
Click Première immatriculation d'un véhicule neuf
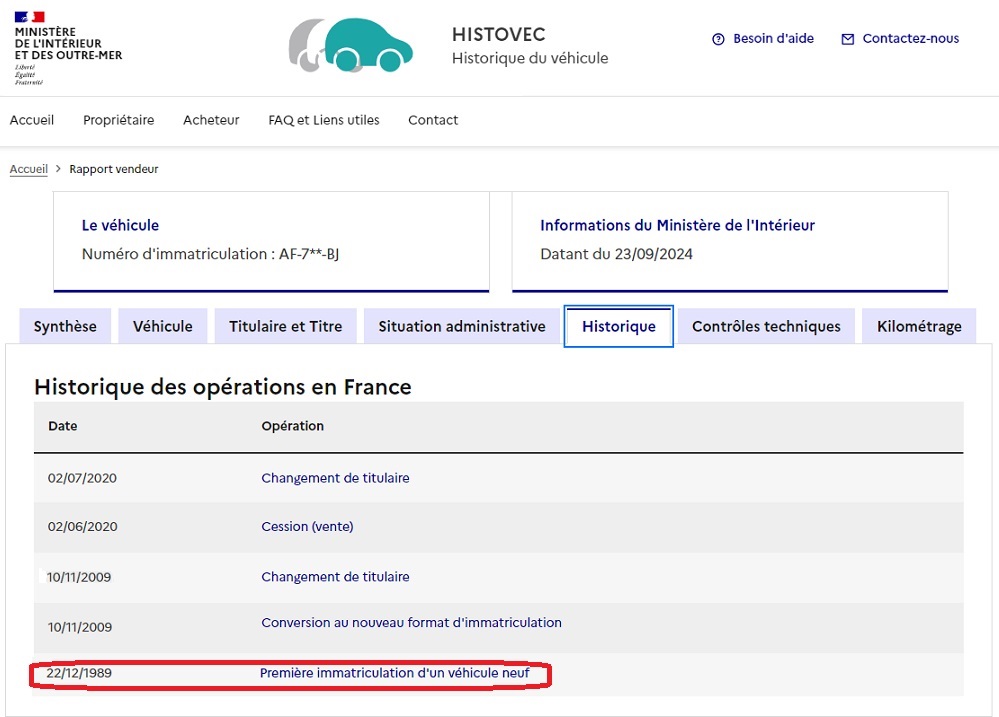(394, 673)
